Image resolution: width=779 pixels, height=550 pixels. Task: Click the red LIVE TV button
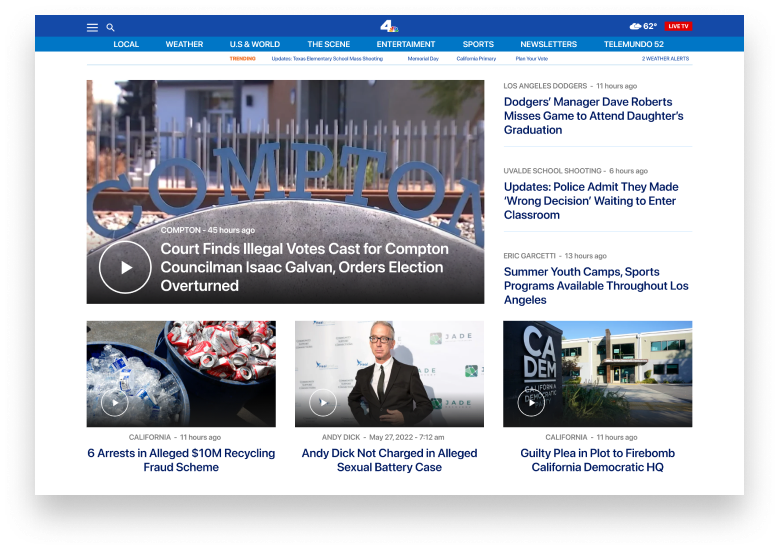(x=678, y=26)
